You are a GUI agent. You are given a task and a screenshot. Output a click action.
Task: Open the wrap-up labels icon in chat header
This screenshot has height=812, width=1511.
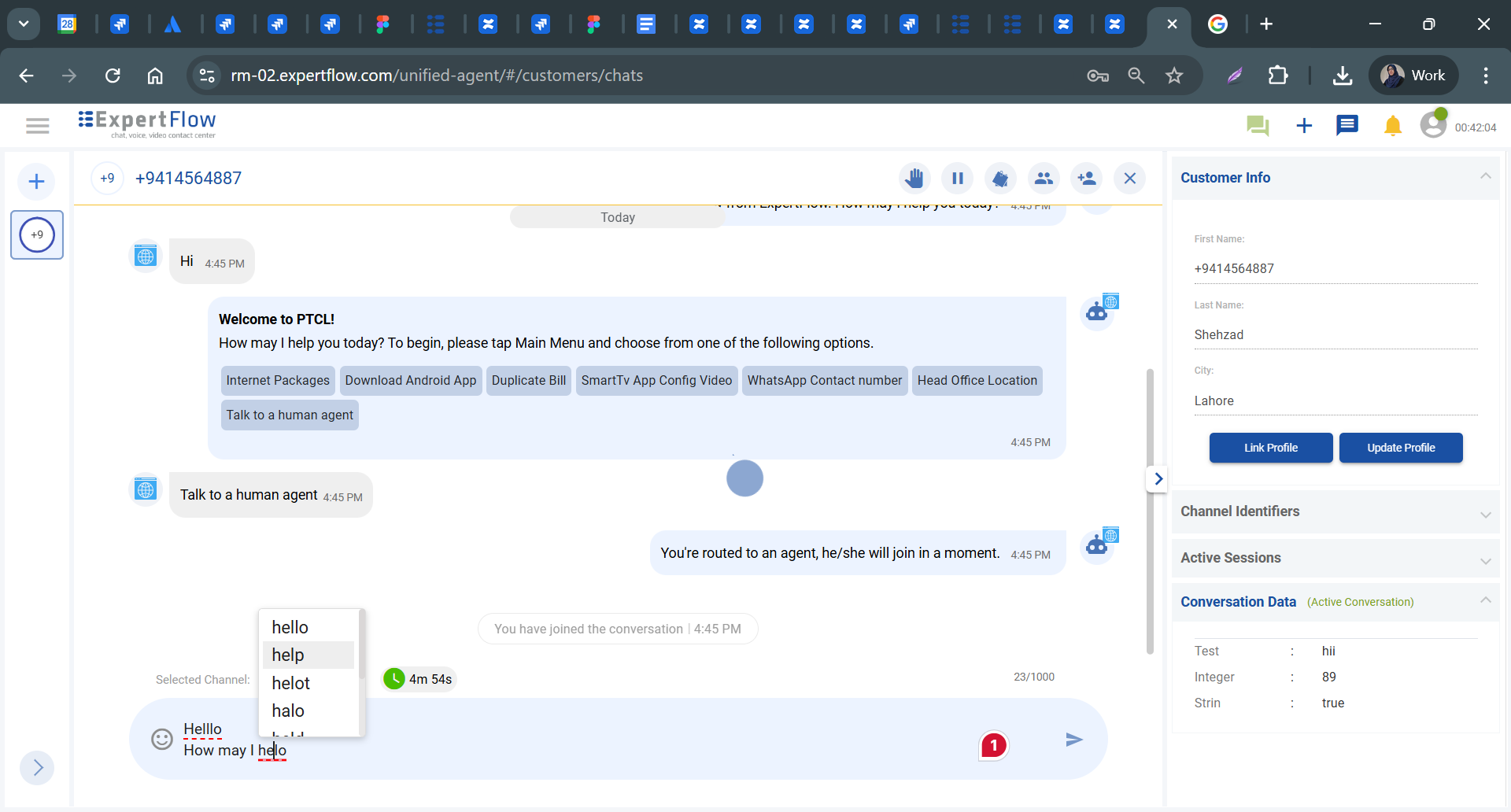tap(1000, 179)
